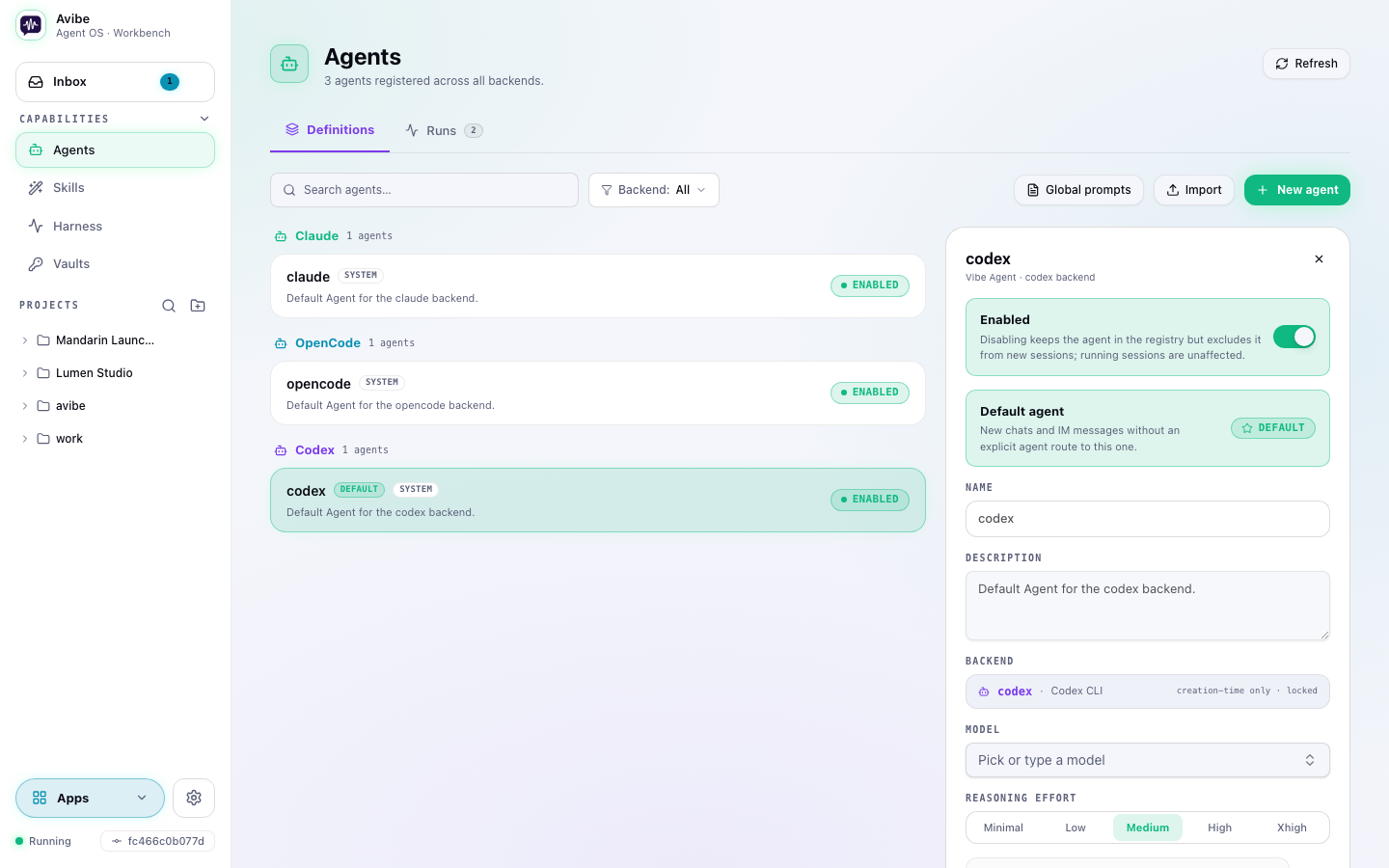Click the DEFAULT star badge

click(x=1273, y=428)
